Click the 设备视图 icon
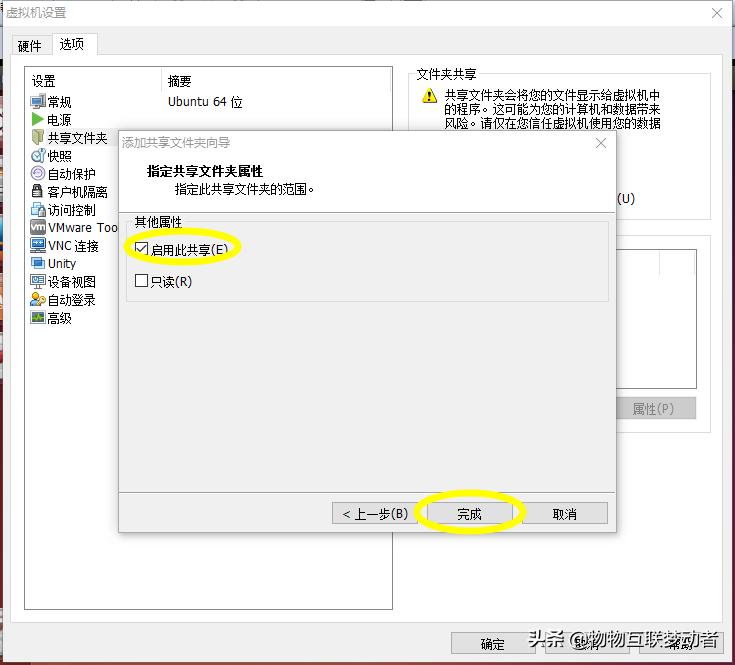The width and height of the screenshot is (735, 665). pyautogui.click(x=38, y=281)
